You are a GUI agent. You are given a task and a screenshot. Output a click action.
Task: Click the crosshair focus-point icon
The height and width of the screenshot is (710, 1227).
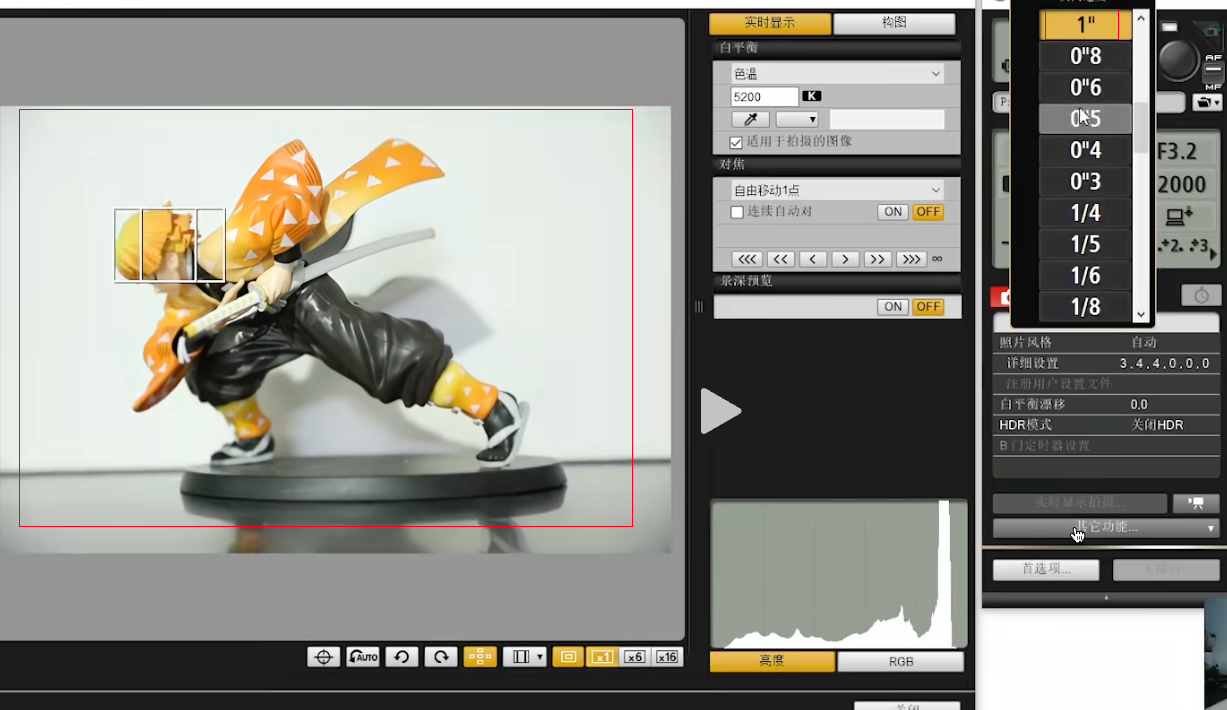point(323,657)
